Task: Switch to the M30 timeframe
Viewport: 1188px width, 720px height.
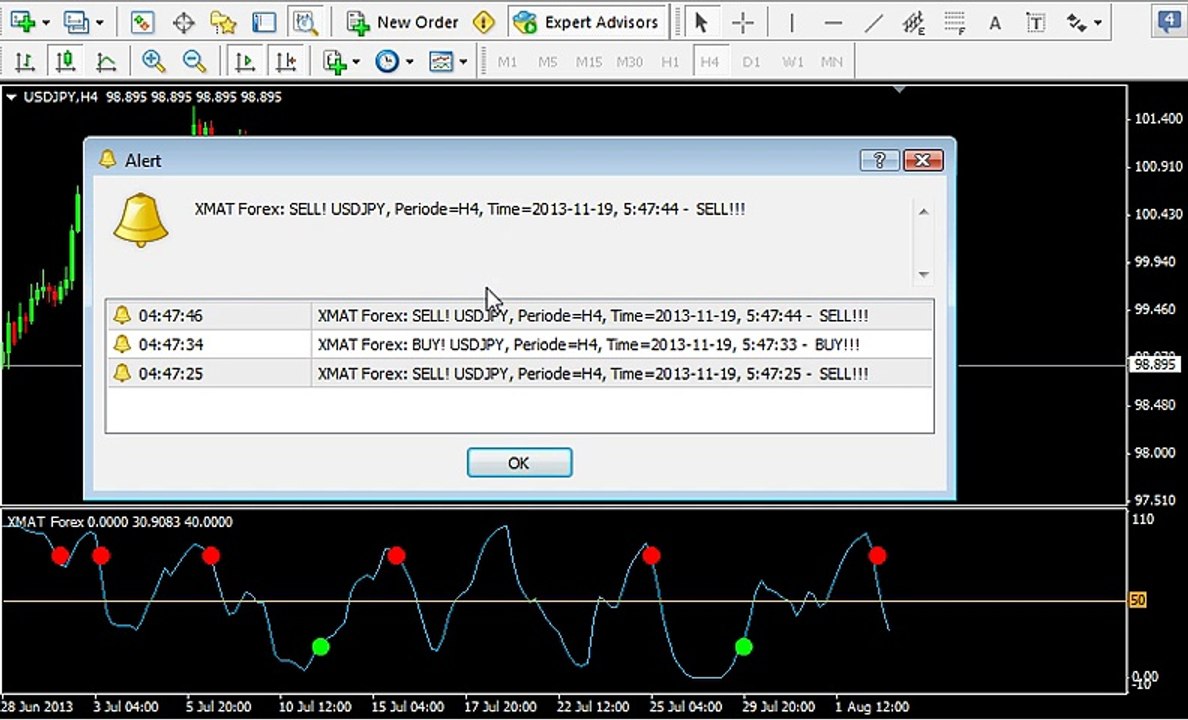Action: point(629,62)
